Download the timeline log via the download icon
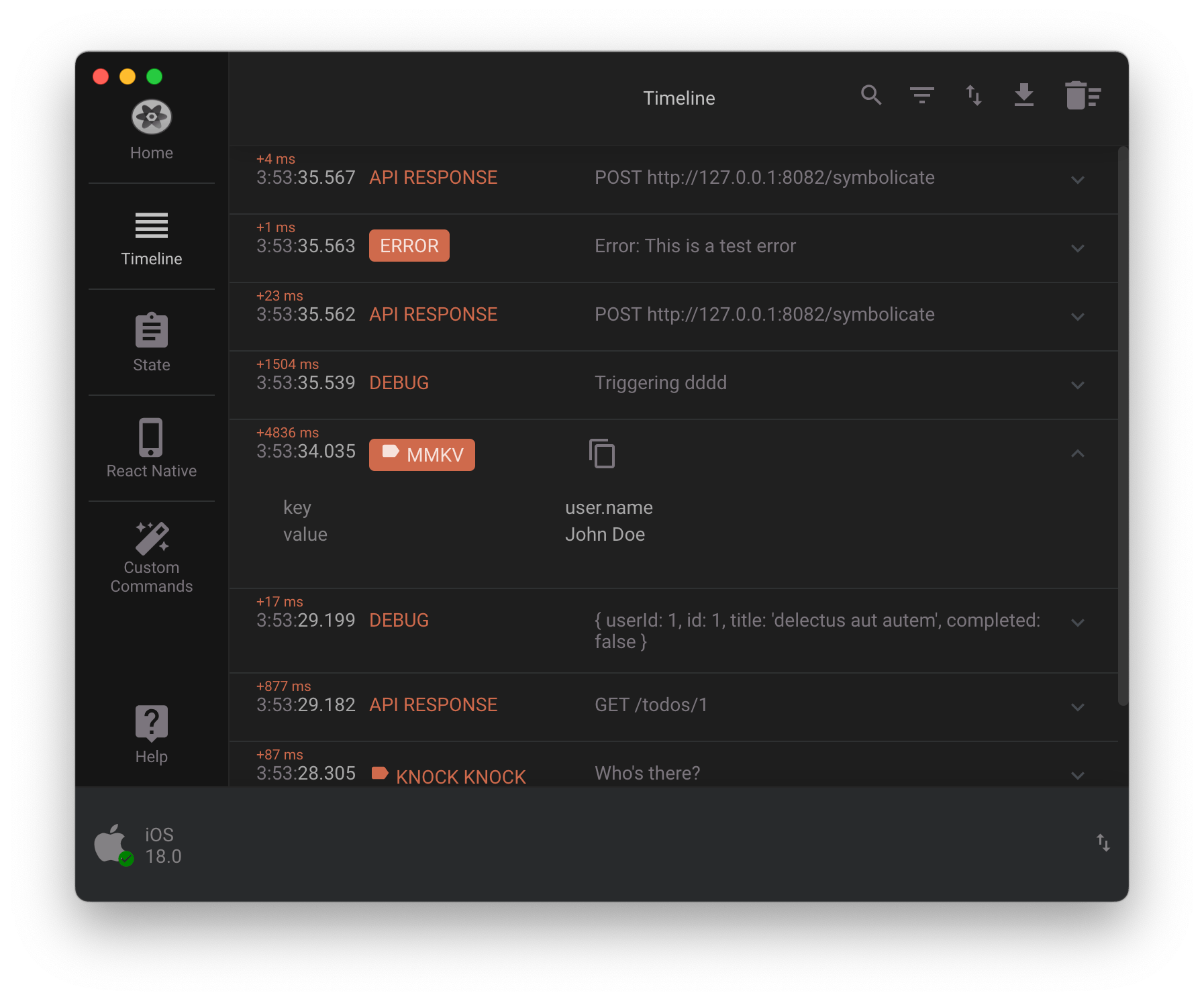 [x=1024, y=95]
